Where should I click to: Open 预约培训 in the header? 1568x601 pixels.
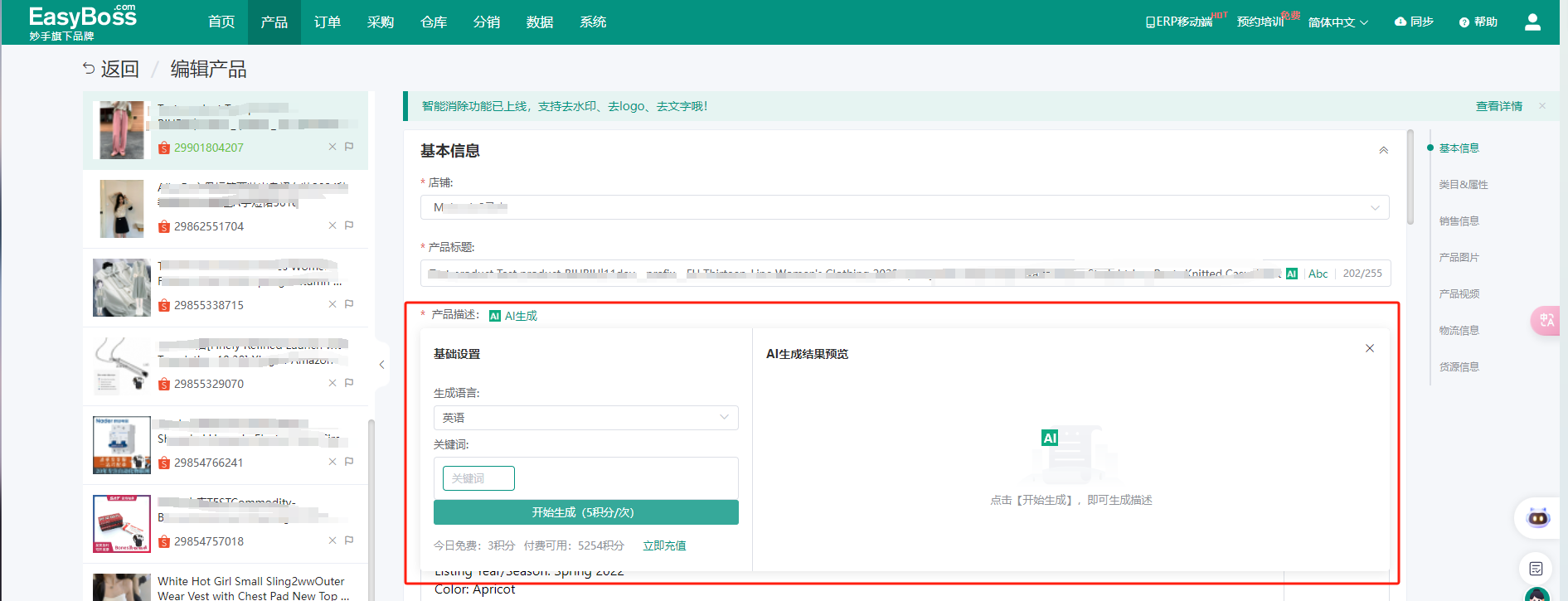click(1260, 22)
